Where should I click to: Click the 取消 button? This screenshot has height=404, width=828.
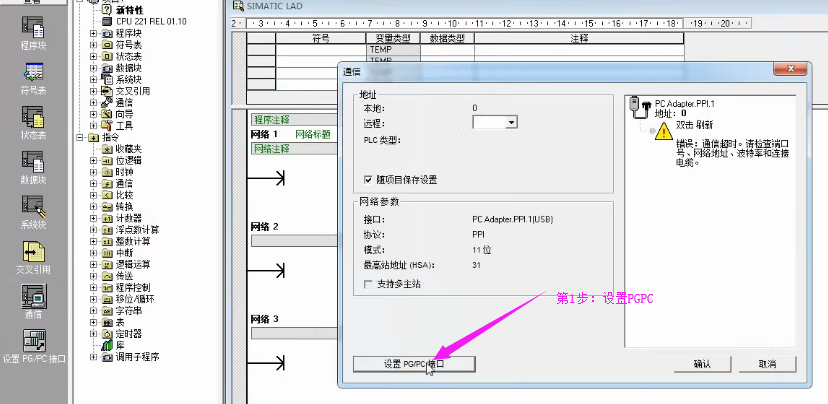pyautogui.click(x=767, y=364)
